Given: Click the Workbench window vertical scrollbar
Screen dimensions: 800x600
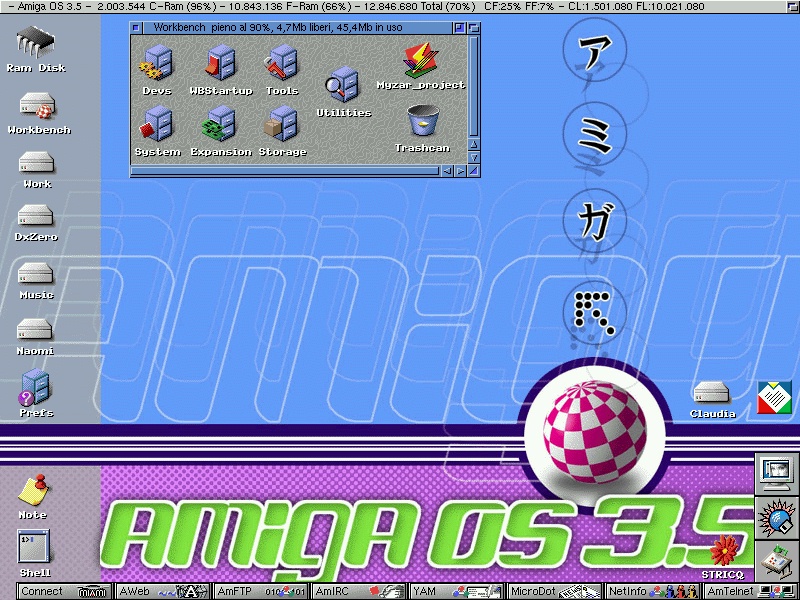Looking at the screenshot, I should (x=473, y=86).
